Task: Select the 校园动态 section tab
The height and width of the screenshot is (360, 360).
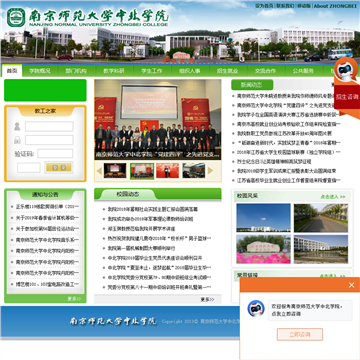Action: click(x=128, y=194)
